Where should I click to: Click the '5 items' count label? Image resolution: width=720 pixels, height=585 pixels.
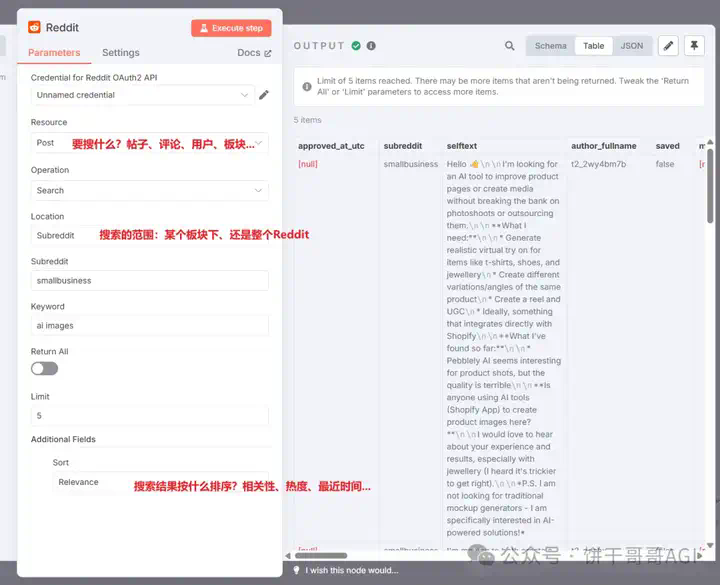tap(307, 120)
